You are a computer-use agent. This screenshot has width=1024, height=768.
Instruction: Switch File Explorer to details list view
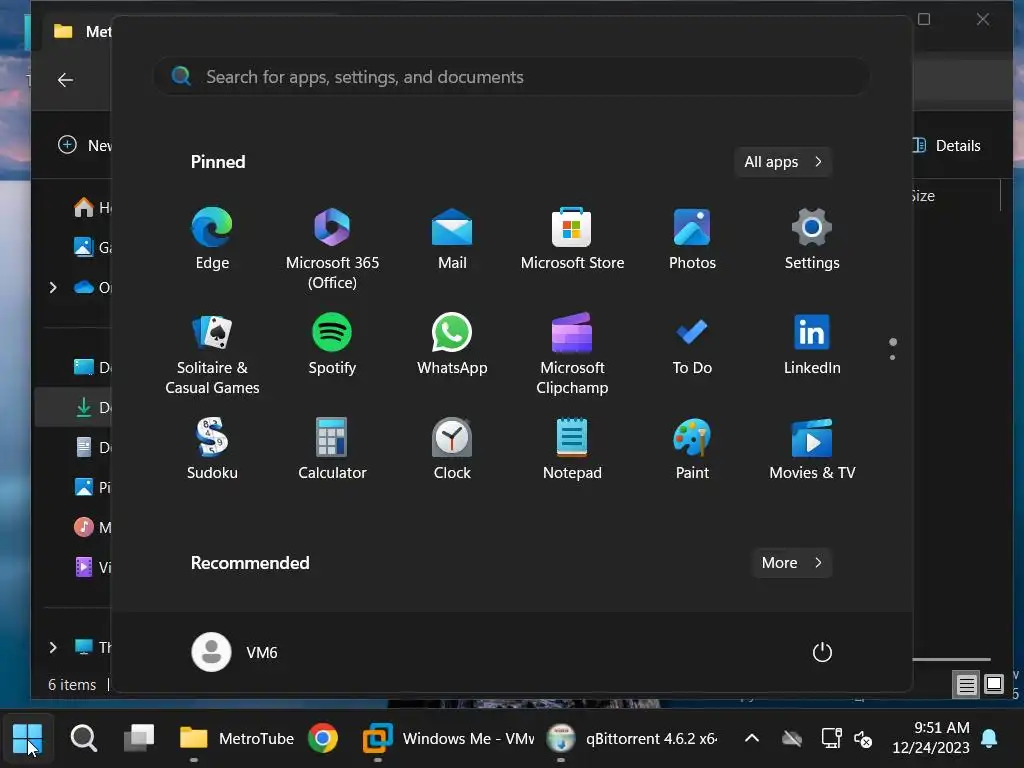tap(967, 684)
